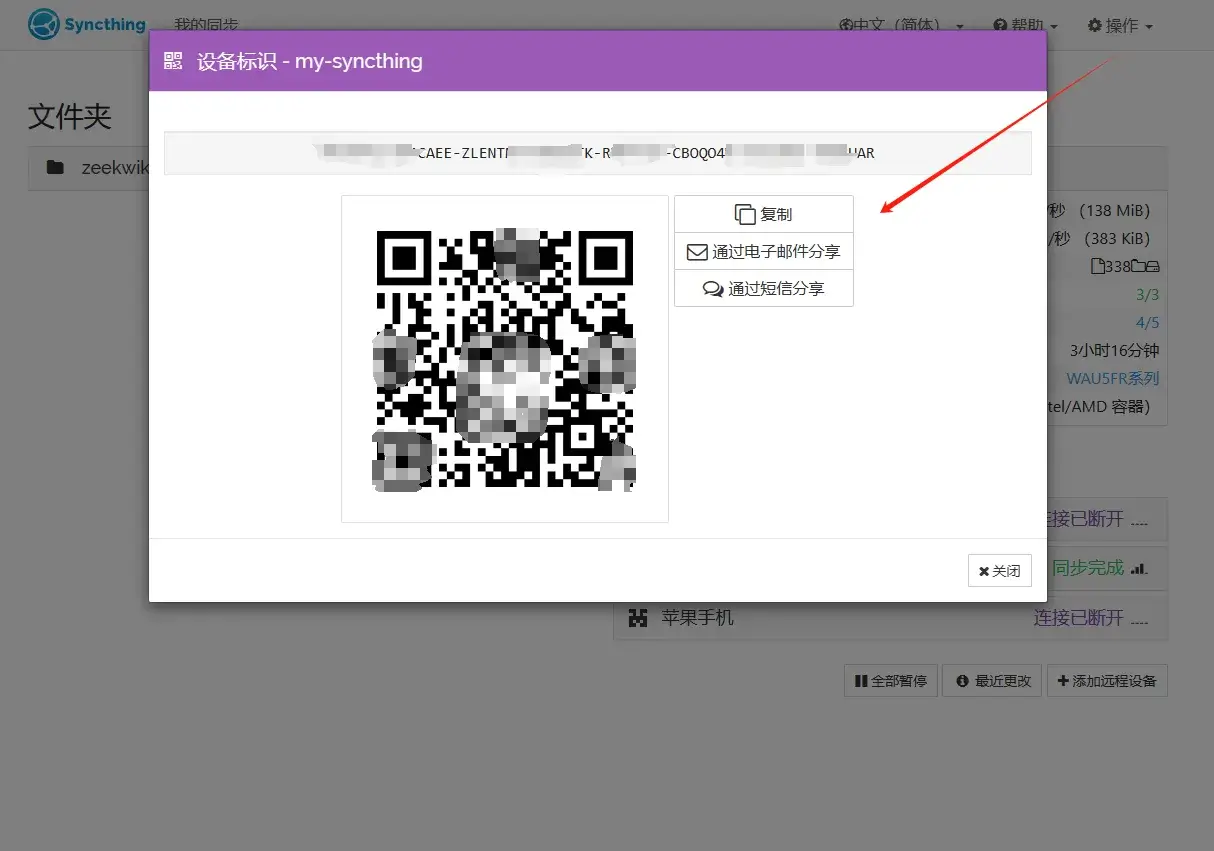
Task: Click 连接已断开 status of 苹果手机
Action: pyautogui.click(x=1078, y=618)
